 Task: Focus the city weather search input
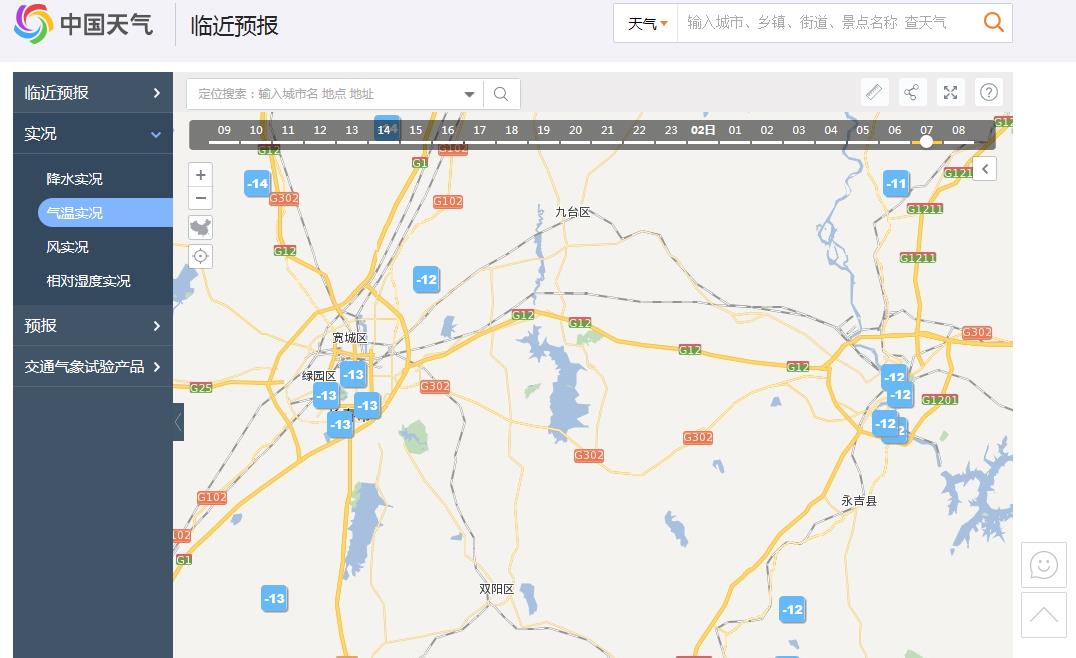(x=829, y=23)
